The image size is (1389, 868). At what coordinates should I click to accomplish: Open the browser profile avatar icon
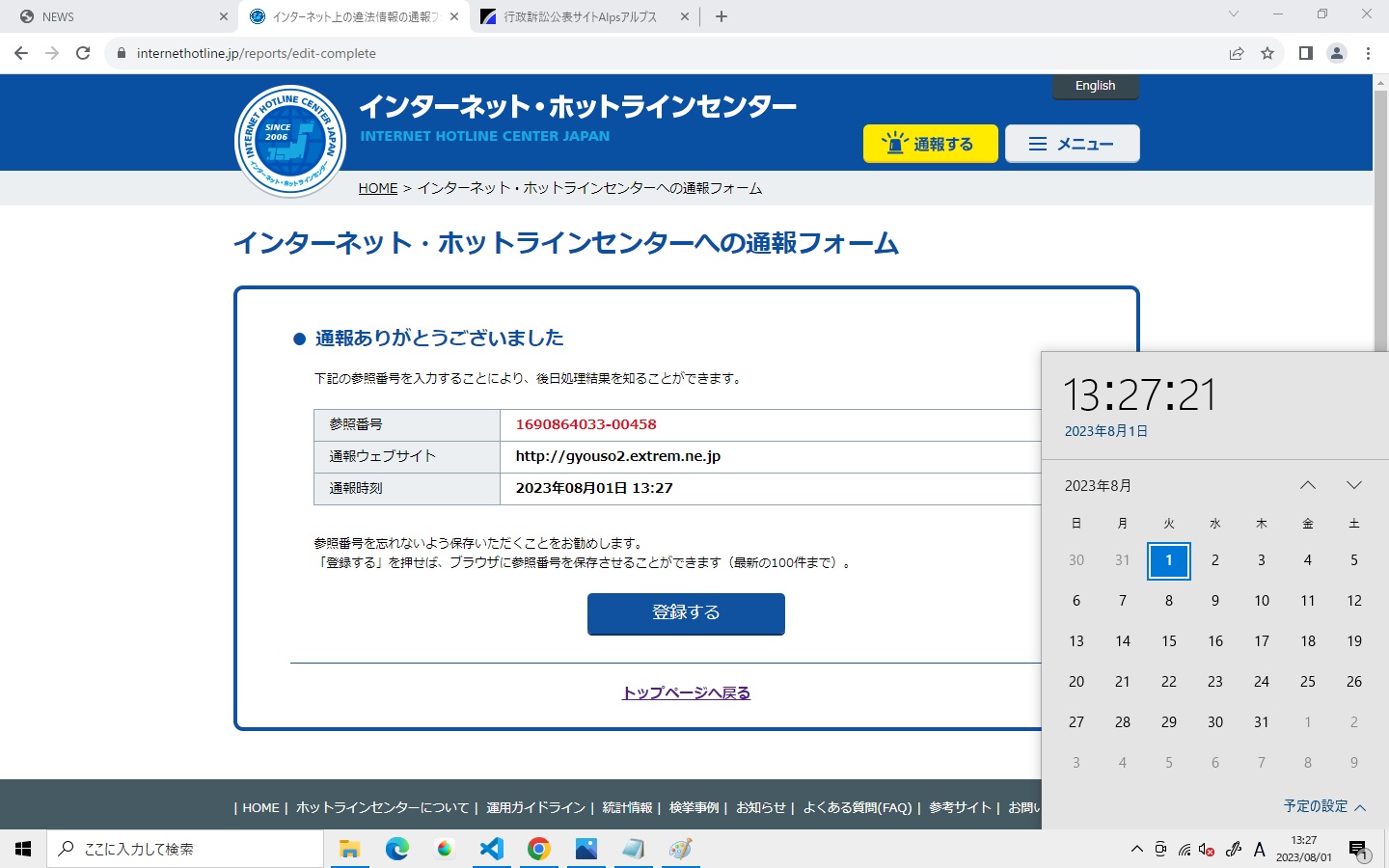(x=1337, y=53)
